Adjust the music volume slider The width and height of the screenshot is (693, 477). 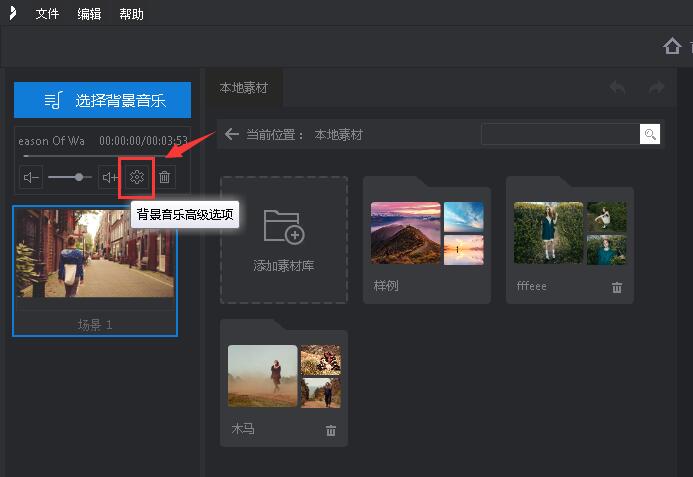[70, 177]
